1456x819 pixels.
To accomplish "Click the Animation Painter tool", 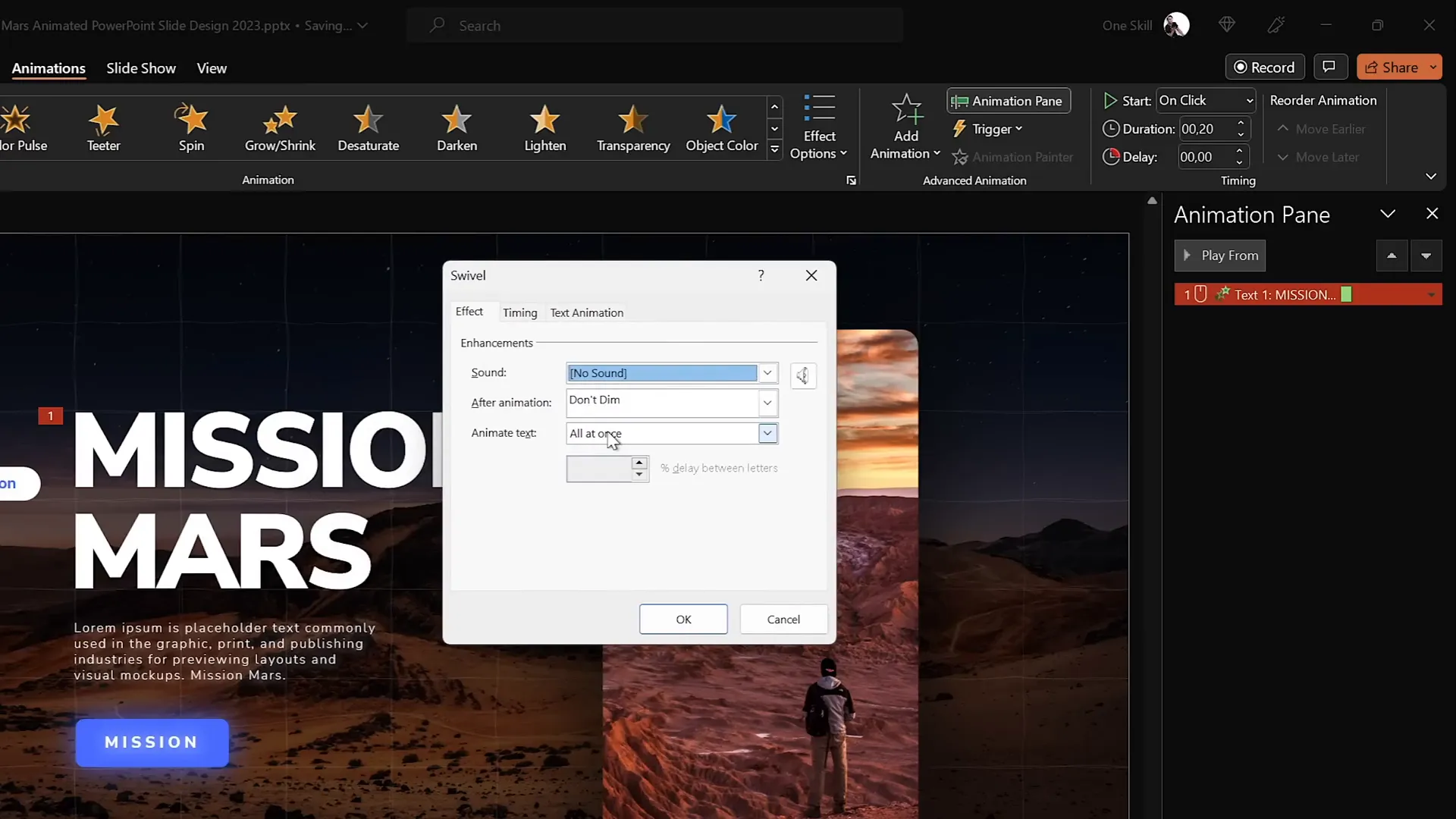I will [1013, 157].
